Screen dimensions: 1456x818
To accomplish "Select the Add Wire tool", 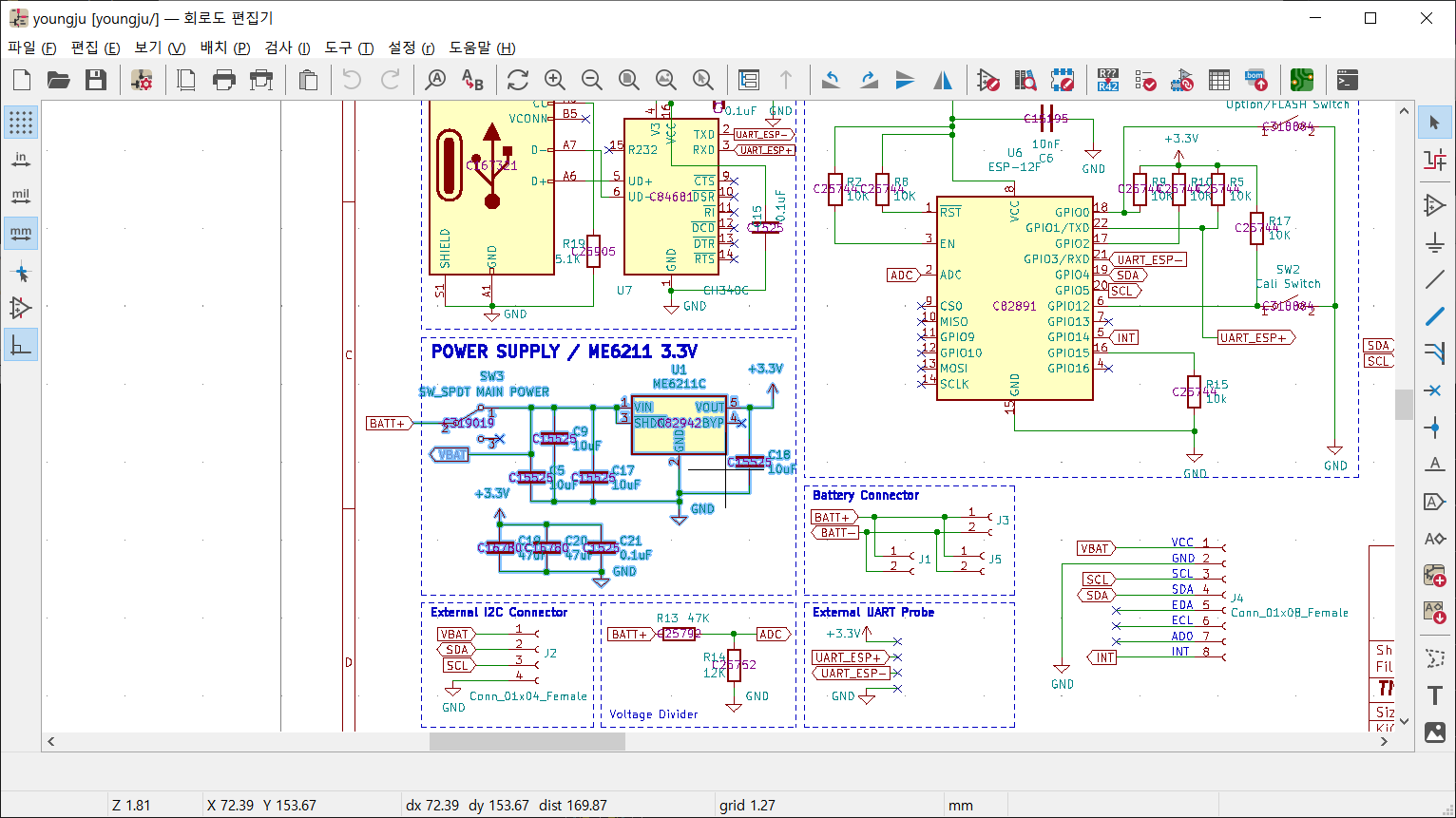I will coord(1435,279).
